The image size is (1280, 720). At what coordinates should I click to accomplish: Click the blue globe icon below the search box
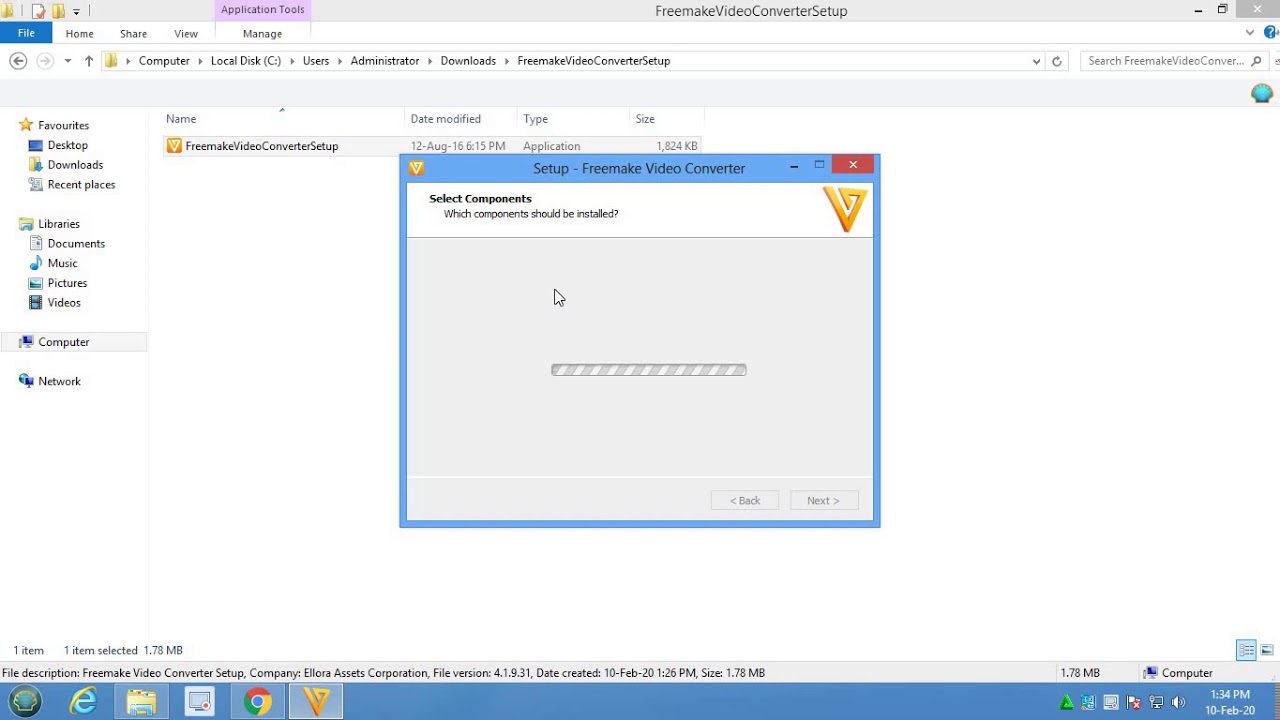(1262, 93)
